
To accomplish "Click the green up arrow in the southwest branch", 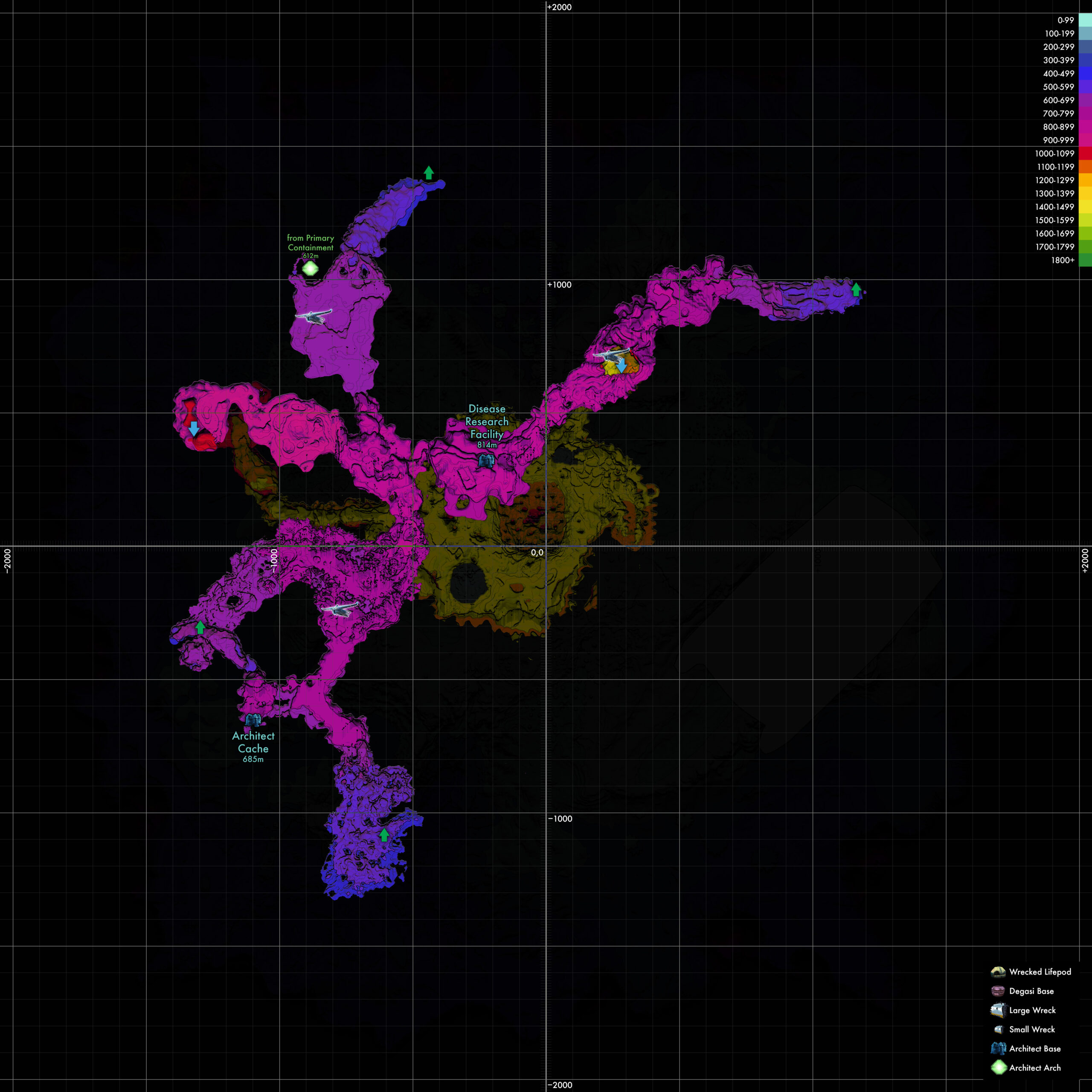I will point(200,627).
